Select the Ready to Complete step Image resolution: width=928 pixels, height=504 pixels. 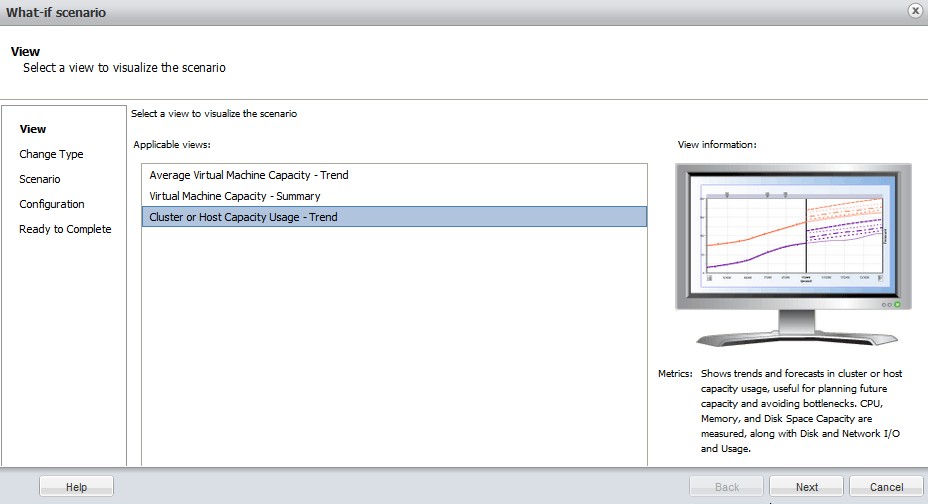pyautogui.click(x=65, y=229)
